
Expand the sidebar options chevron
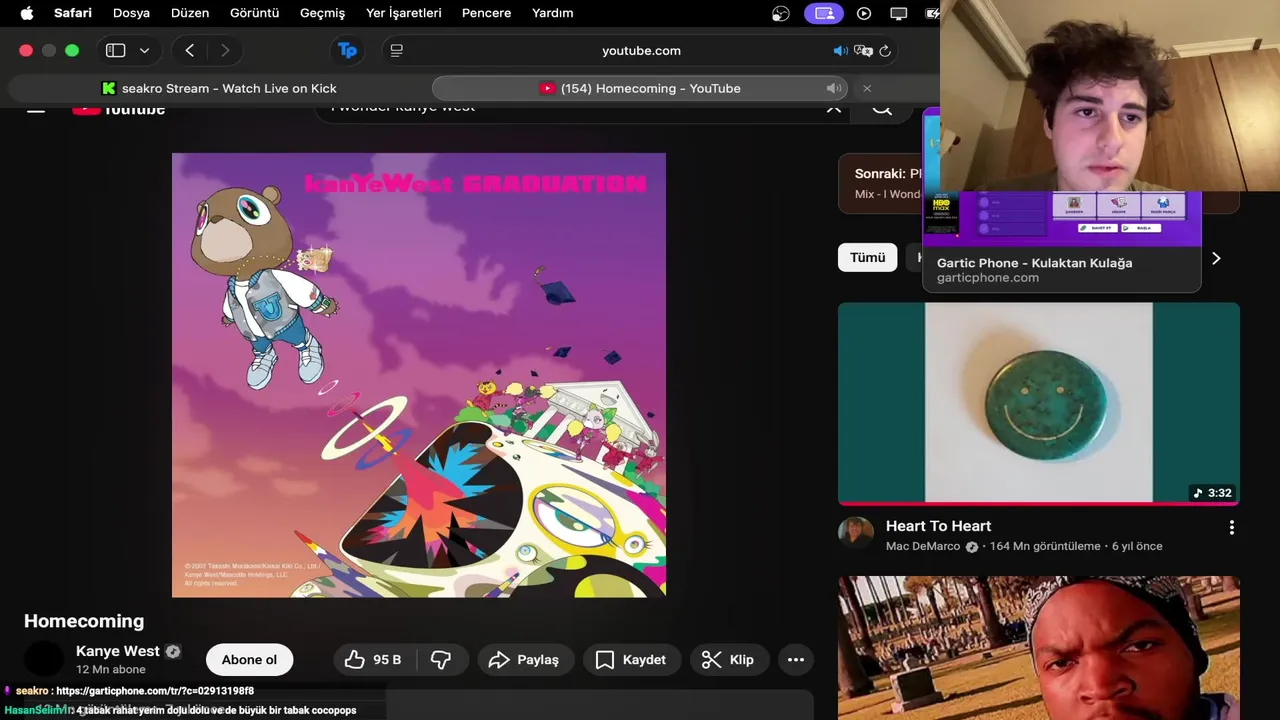(144, 50)
